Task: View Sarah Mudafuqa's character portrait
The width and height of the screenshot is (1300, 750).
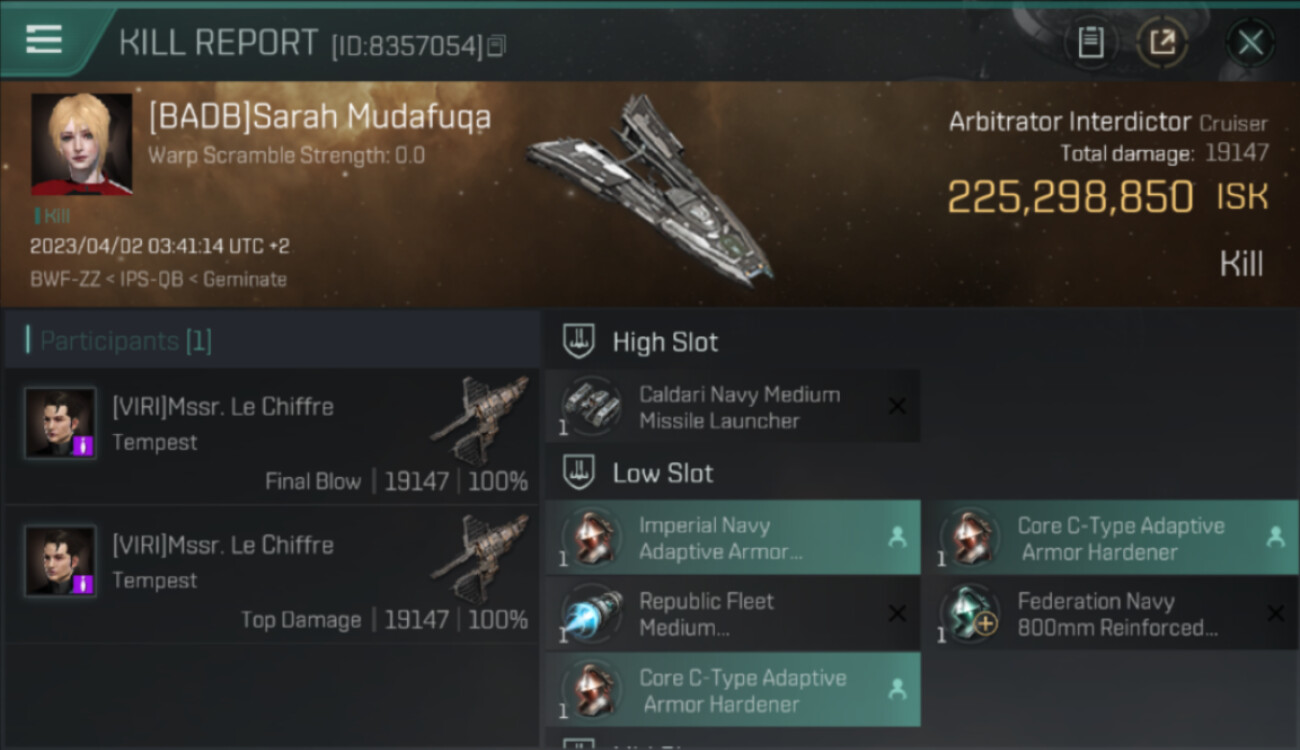Action: tap(81, 144)
